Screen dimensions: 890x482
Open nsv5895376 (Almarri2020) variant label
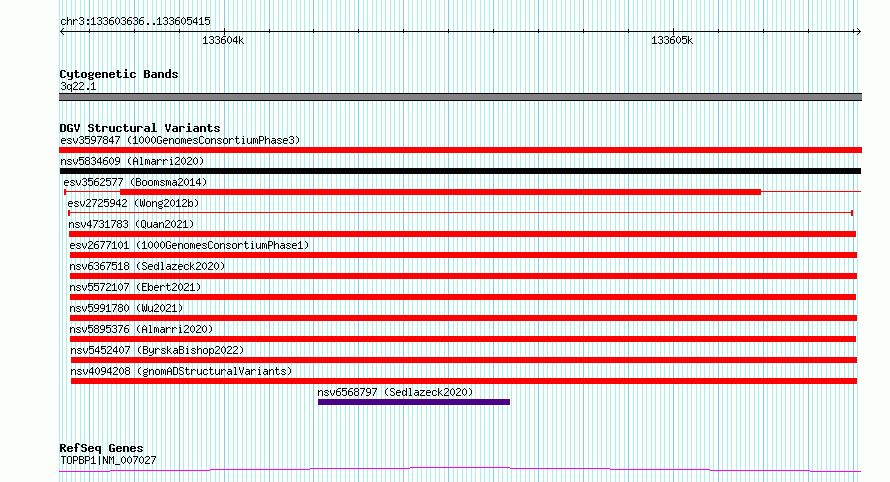pyautogui.click(x=141, y=329)
